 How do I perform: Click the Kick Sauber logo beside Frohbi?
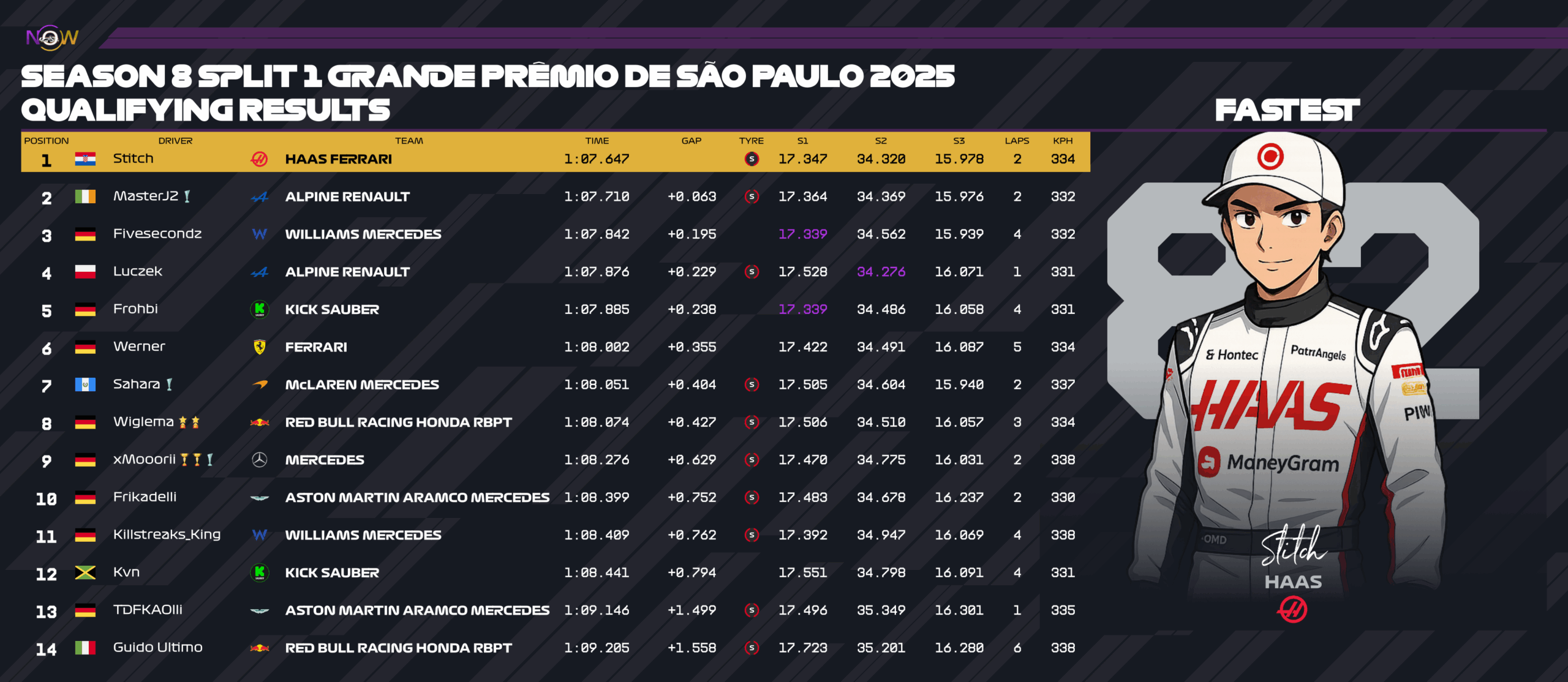coord(259,309)
